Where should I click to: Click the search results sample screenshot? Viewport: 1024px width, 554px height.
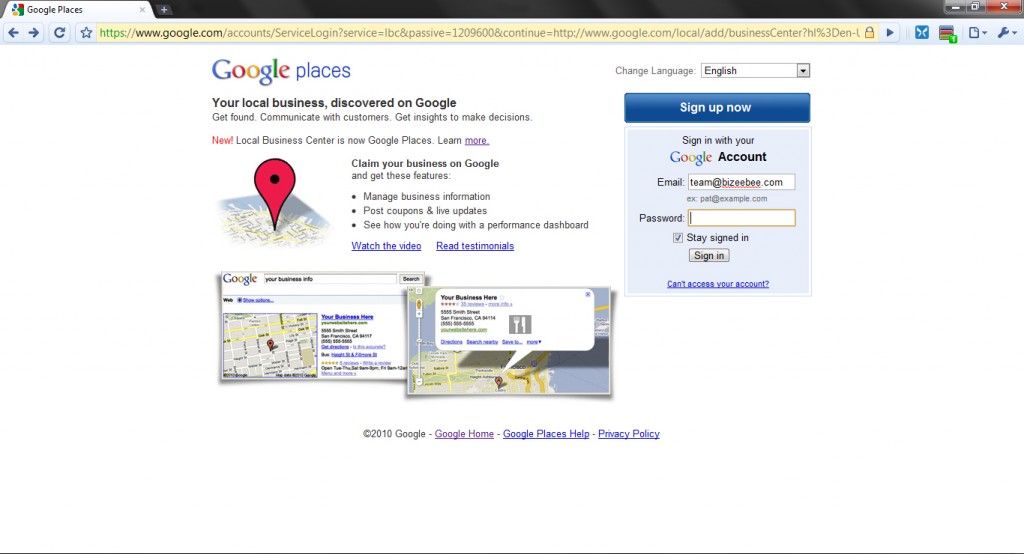313,325
